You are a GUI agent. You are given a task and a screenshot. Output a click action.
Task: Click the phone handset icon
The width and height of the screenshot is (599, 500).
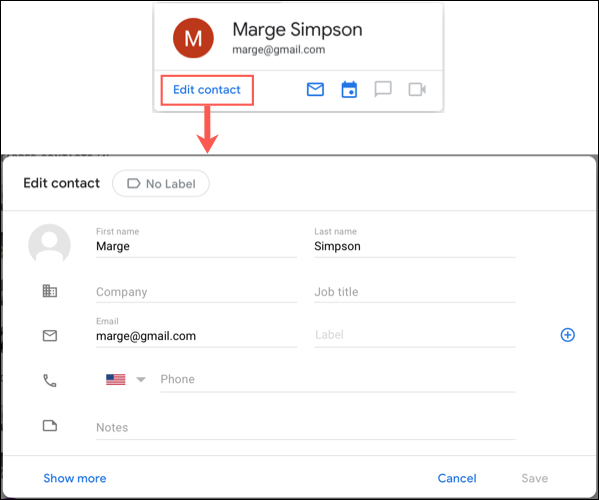[50, 380]
